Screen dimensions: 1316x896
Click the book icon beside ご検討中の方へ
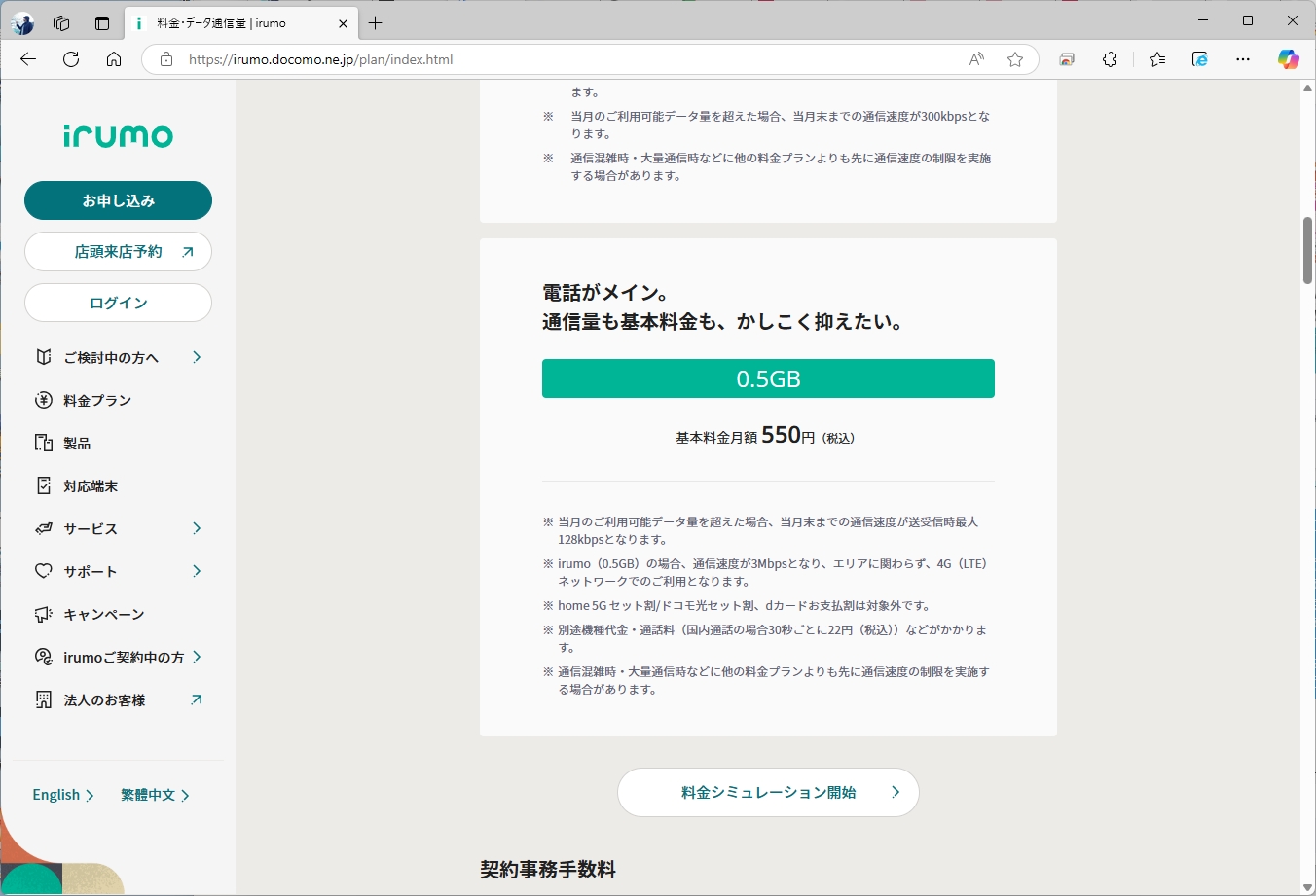pyautogui.click(x=44, y=357)
